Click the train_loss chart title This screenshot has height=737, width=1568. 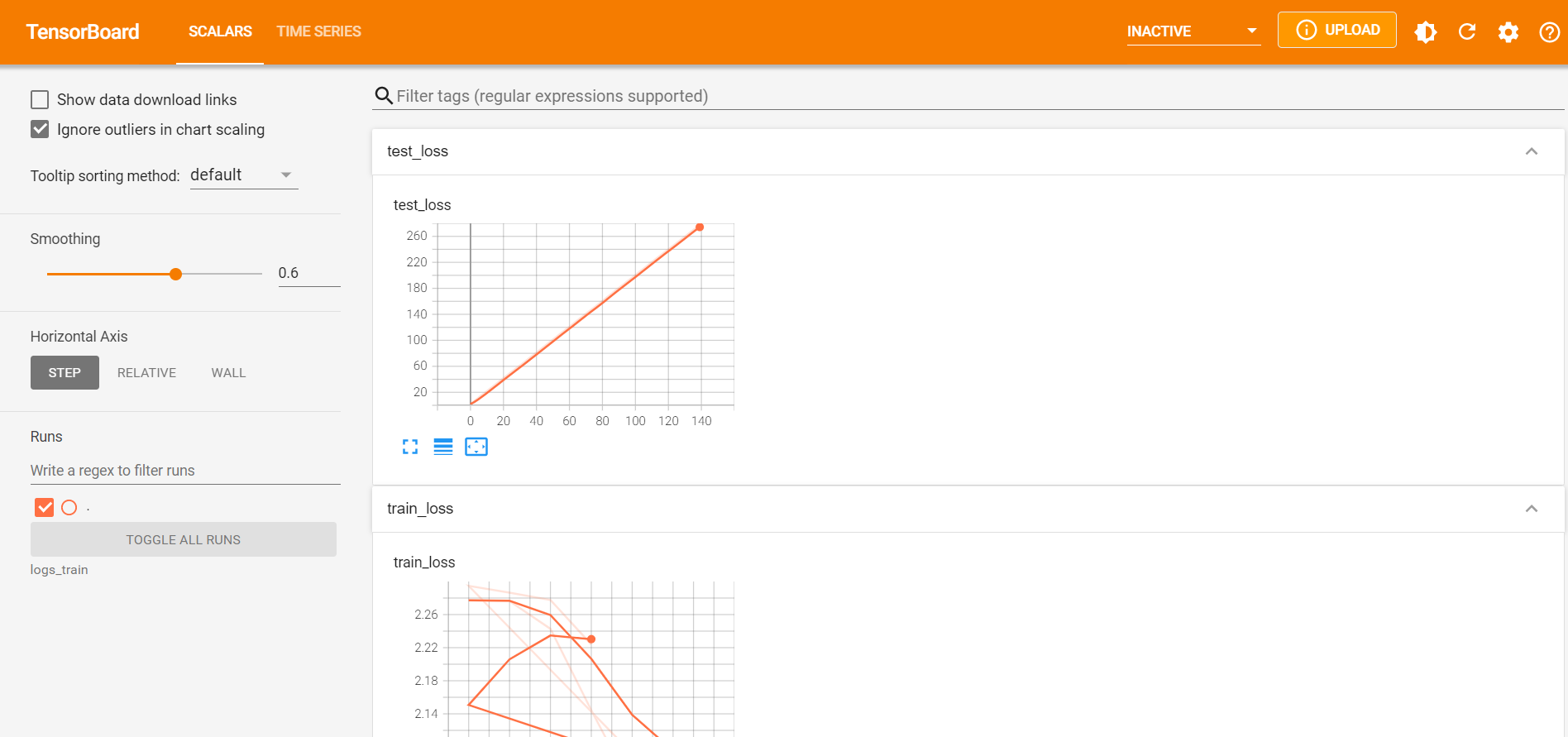click(424, 562)
